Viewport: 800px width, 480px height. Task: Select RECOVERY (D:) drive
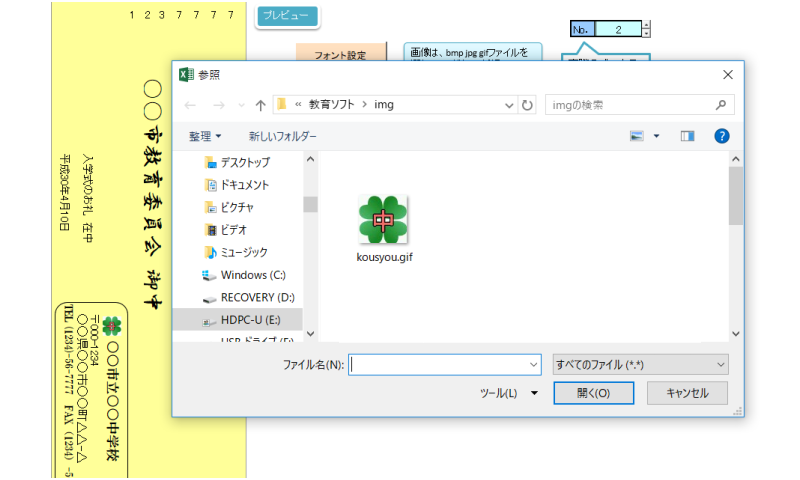click(x=257, y=297)
